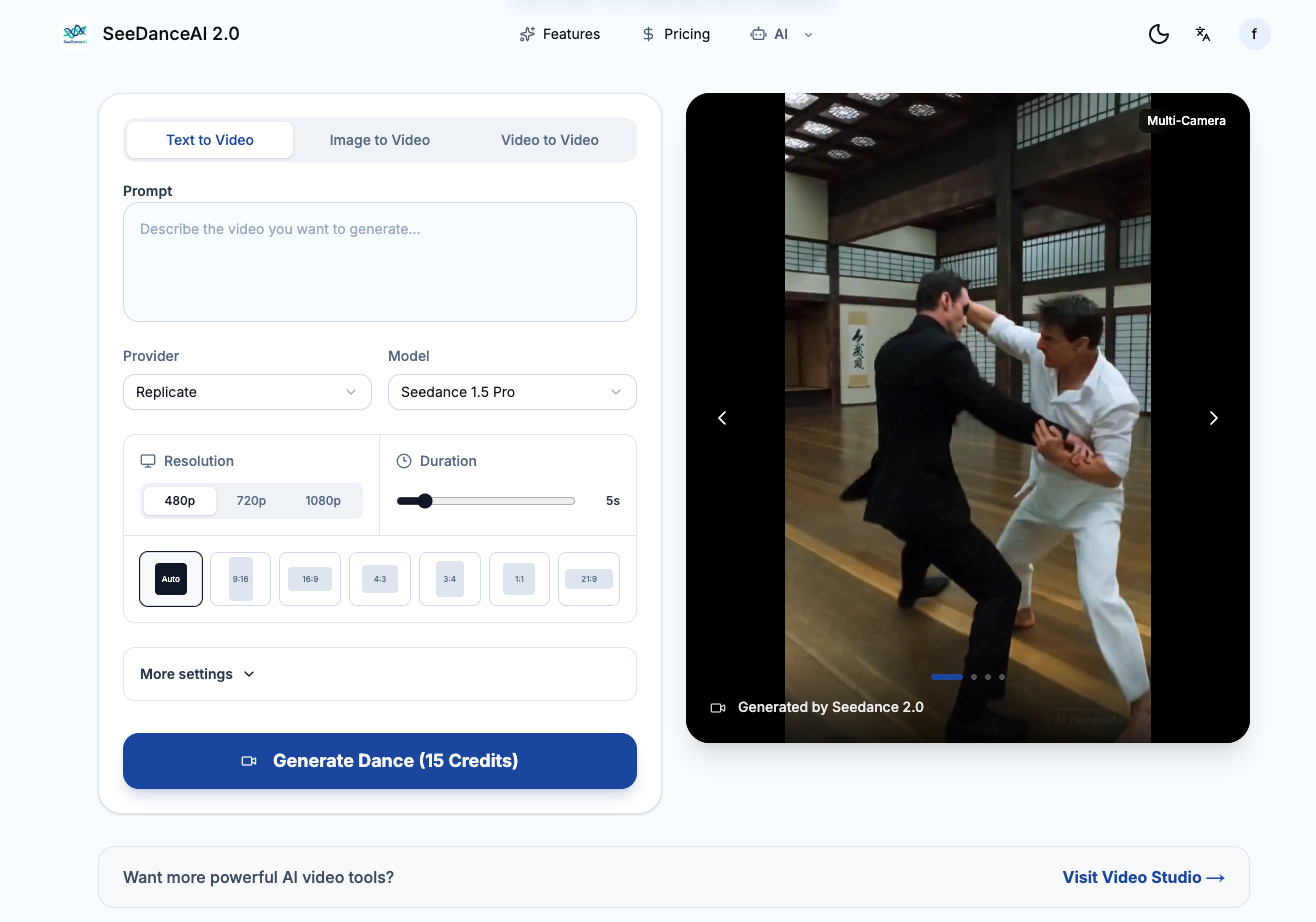
Task: Set resolution to 1080p
Action: point(323,501)
